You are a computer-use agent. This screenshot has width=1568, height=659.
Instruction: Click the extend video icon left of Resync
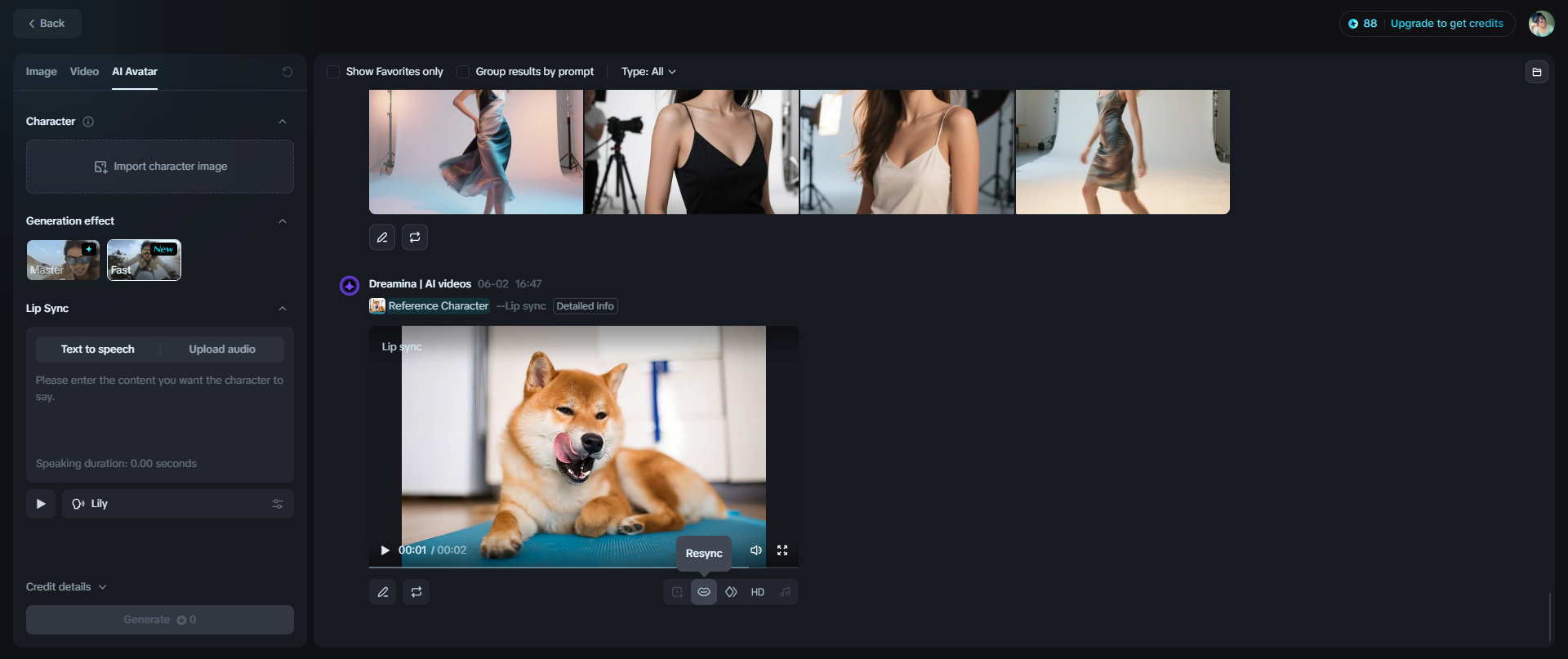[677, 592]
